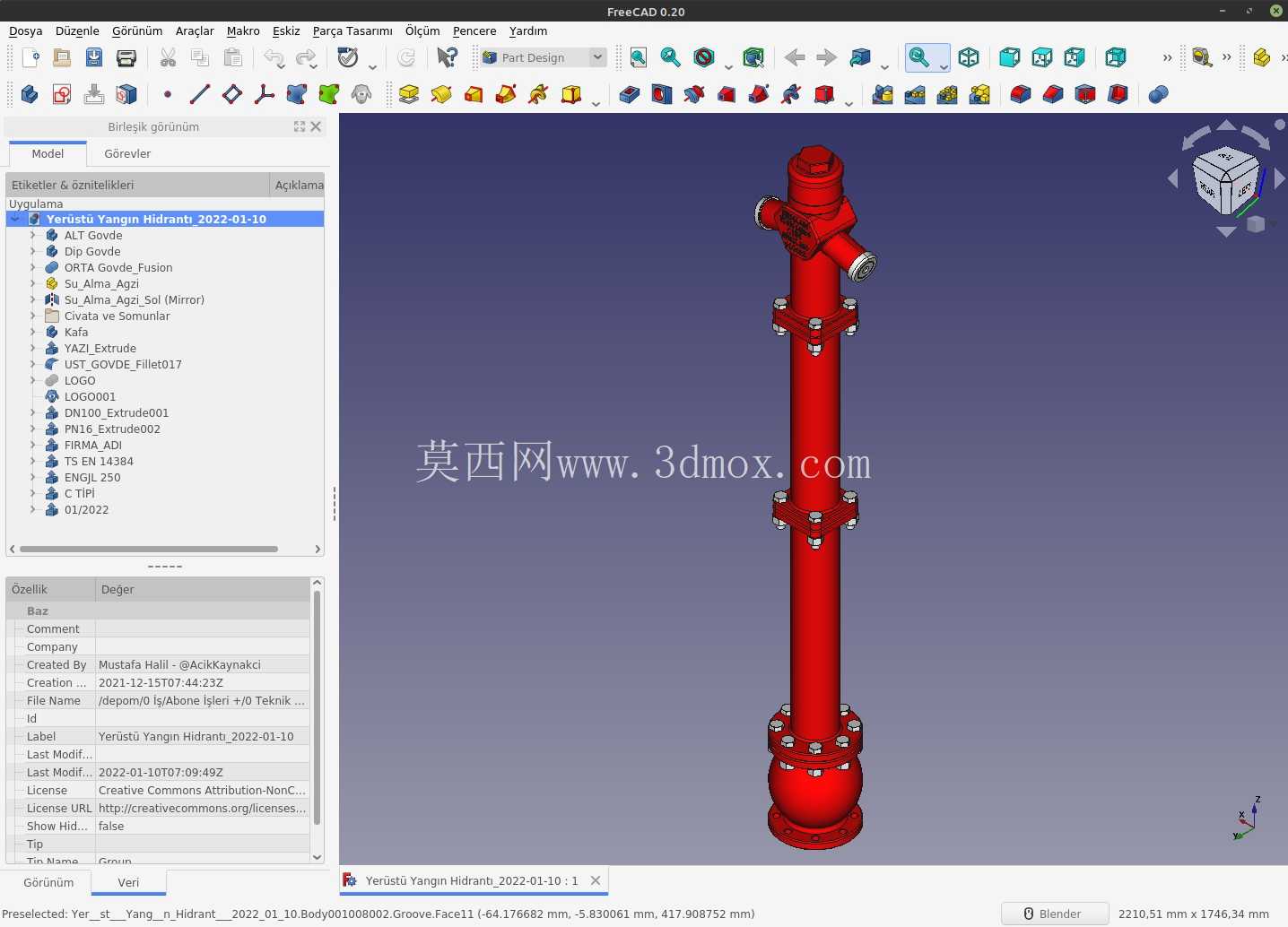This screenshot has height=927, width=1288.
Task: Click the navigation cube right arrow
Action: click(1280, 179)
